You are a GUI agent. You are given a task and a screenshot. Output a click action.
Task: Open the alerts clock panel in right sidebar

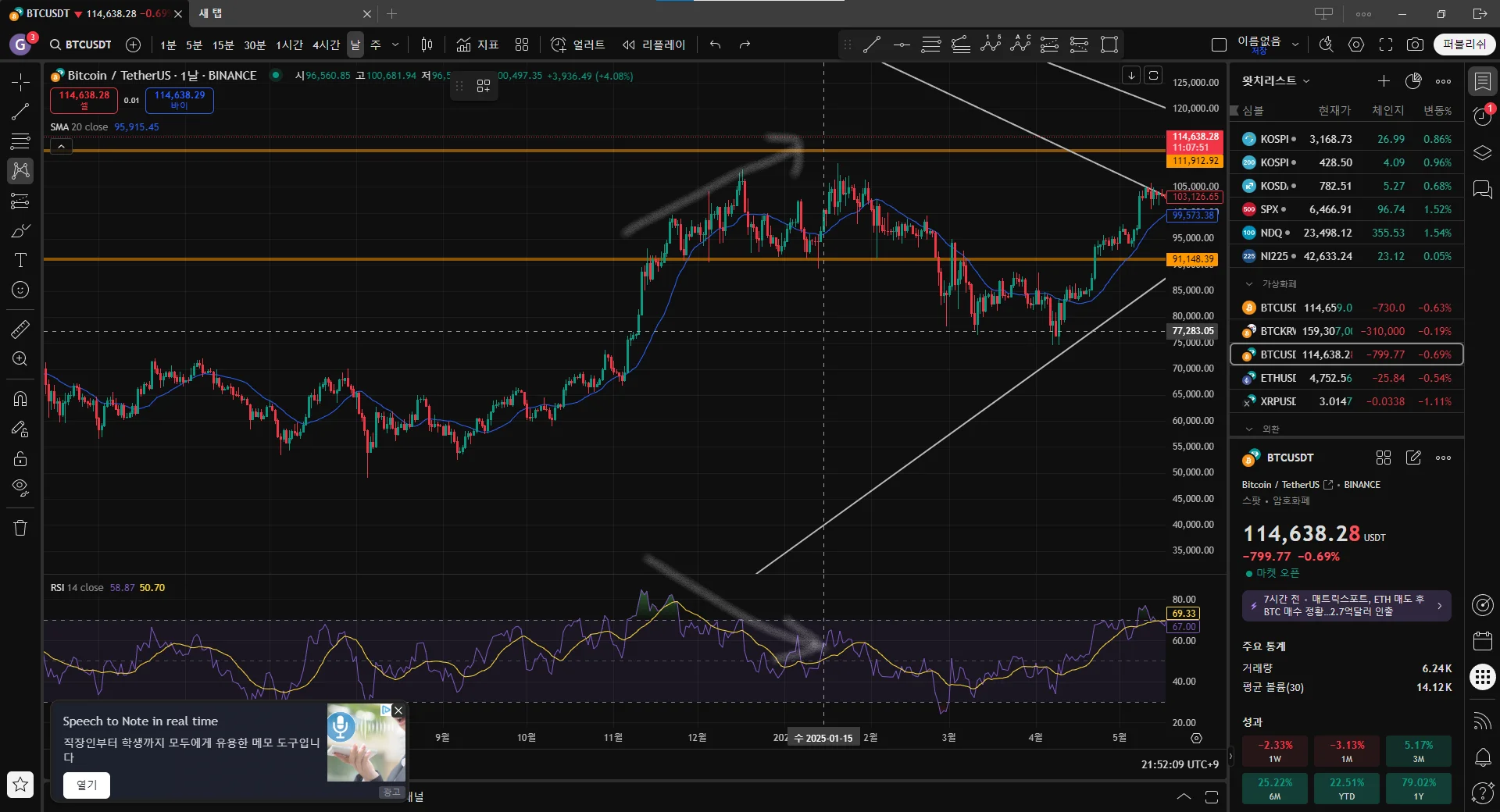(1482, 116)
